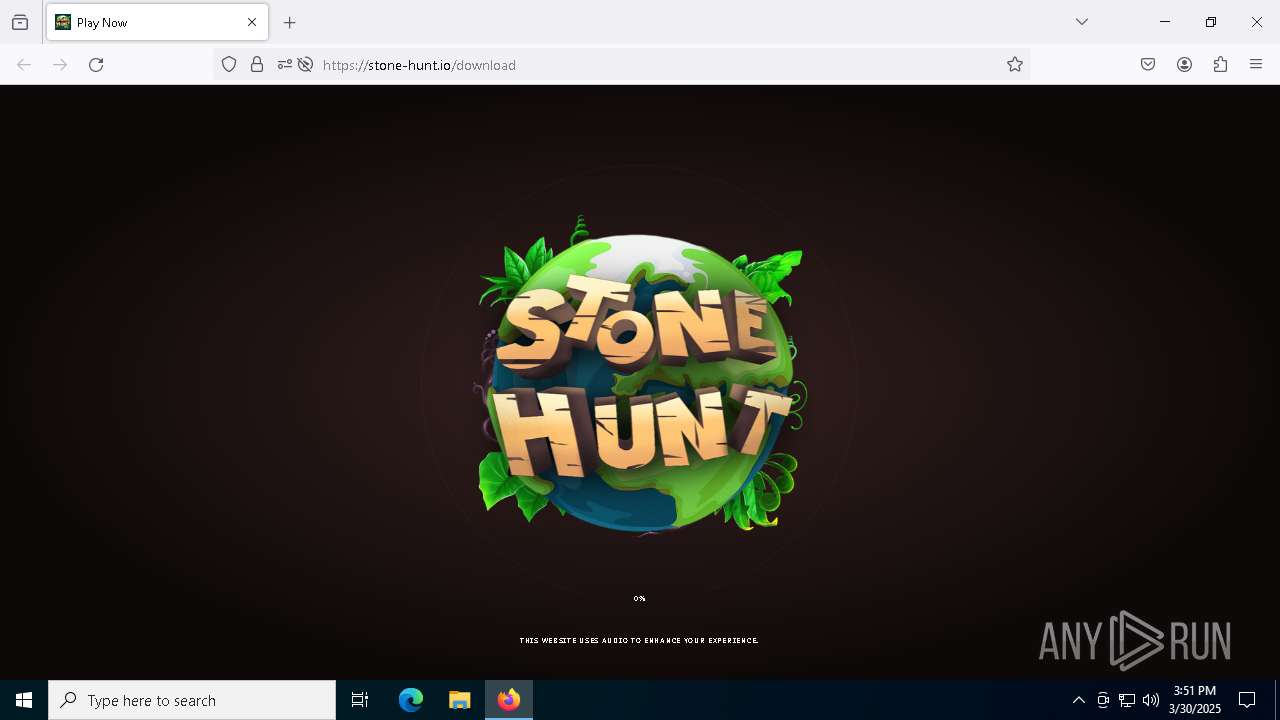Image resolution: width=1280 pixels, height=720 pixels.
Task: Open the Windows Start menu
Action: 24,700
